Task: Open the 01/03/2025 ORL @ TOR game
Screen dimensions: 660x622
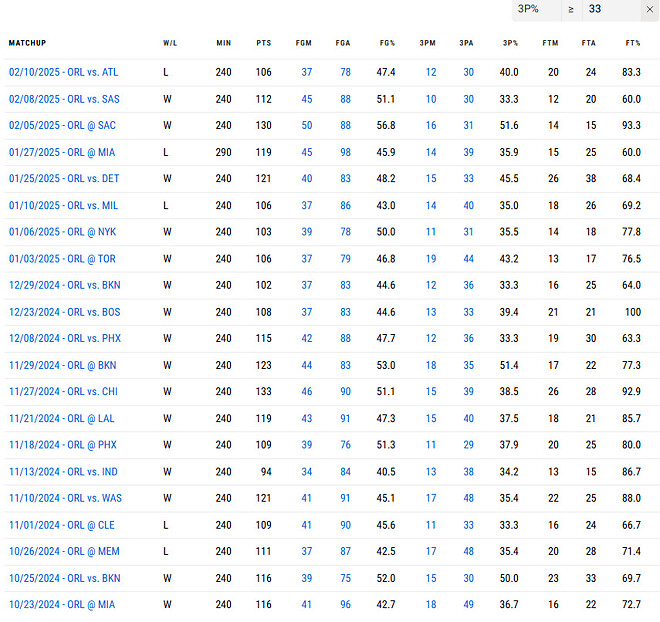Action: (62, 259)
